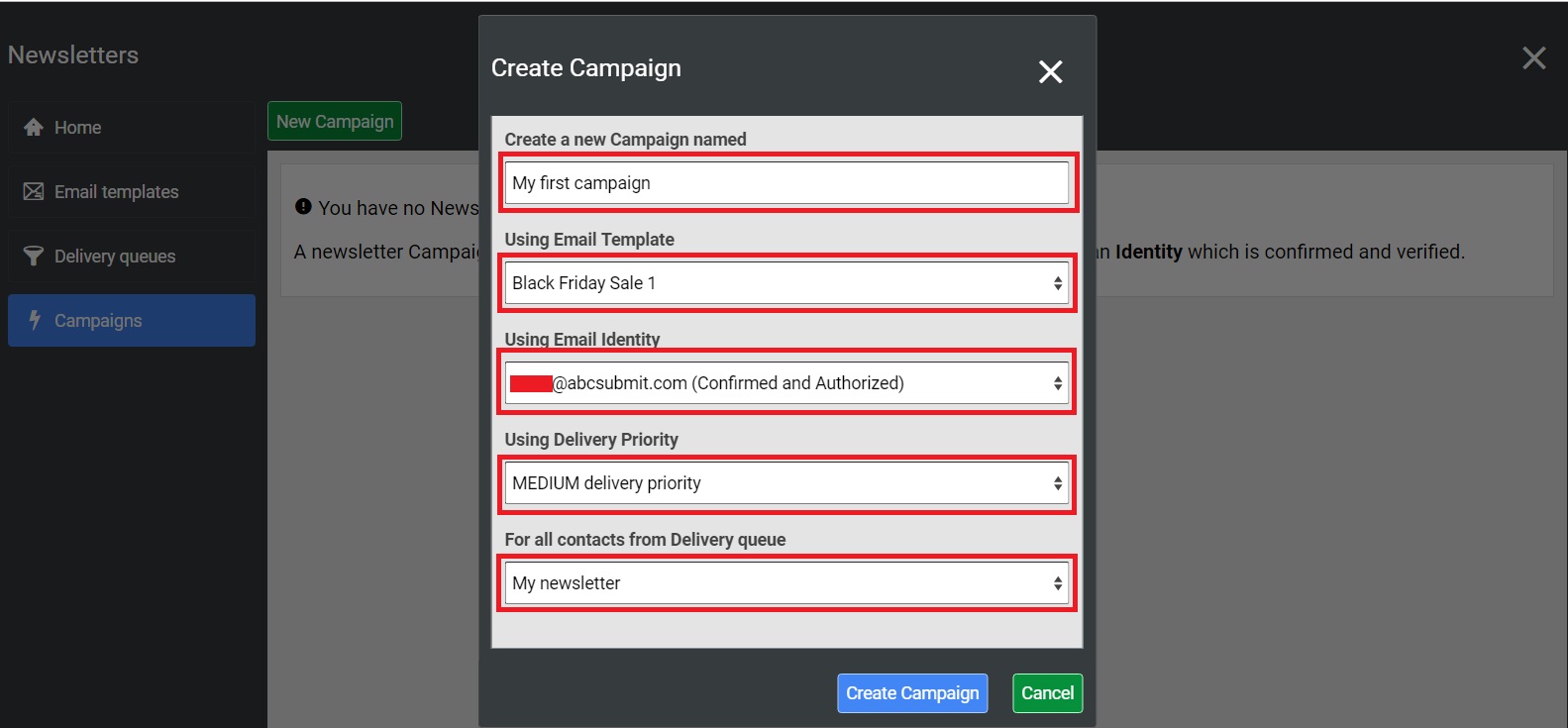Open the MEDIUM delivery priority dropdown
This screenshot has height=728, width=1568.
tap(786, 483)
